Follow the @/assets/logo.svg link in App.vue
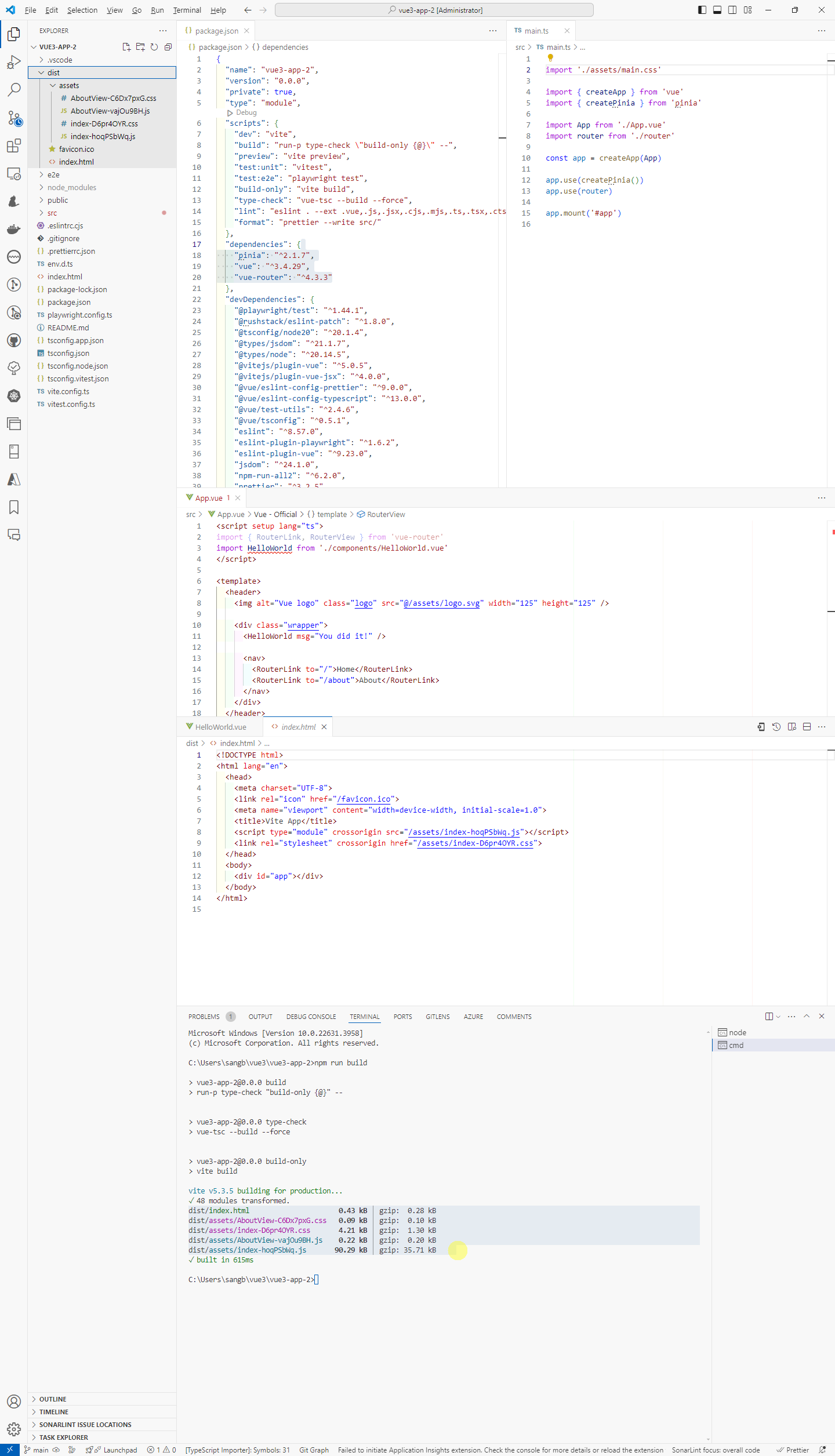The height and width of the screenshot is (1456, 835). (442, 603)
